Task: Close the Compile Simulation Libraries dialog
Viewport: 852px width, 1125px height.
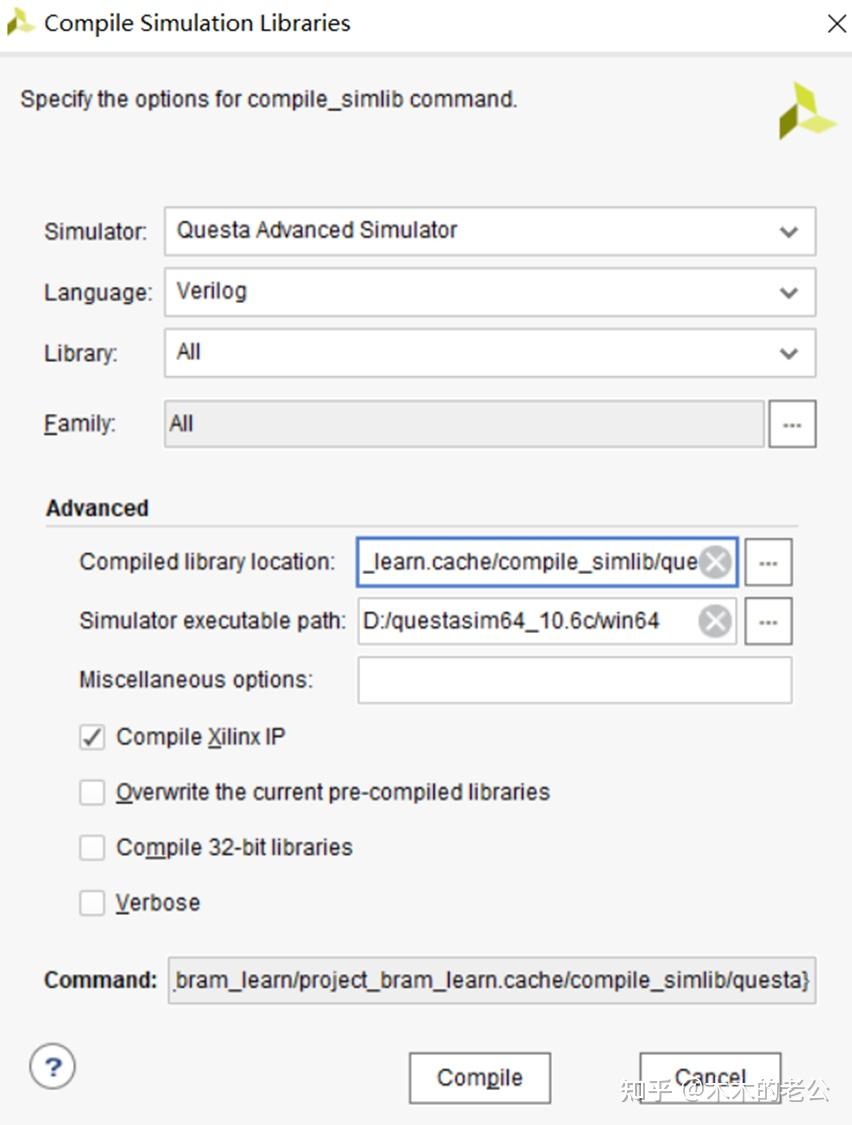Action: coord(836,23)
